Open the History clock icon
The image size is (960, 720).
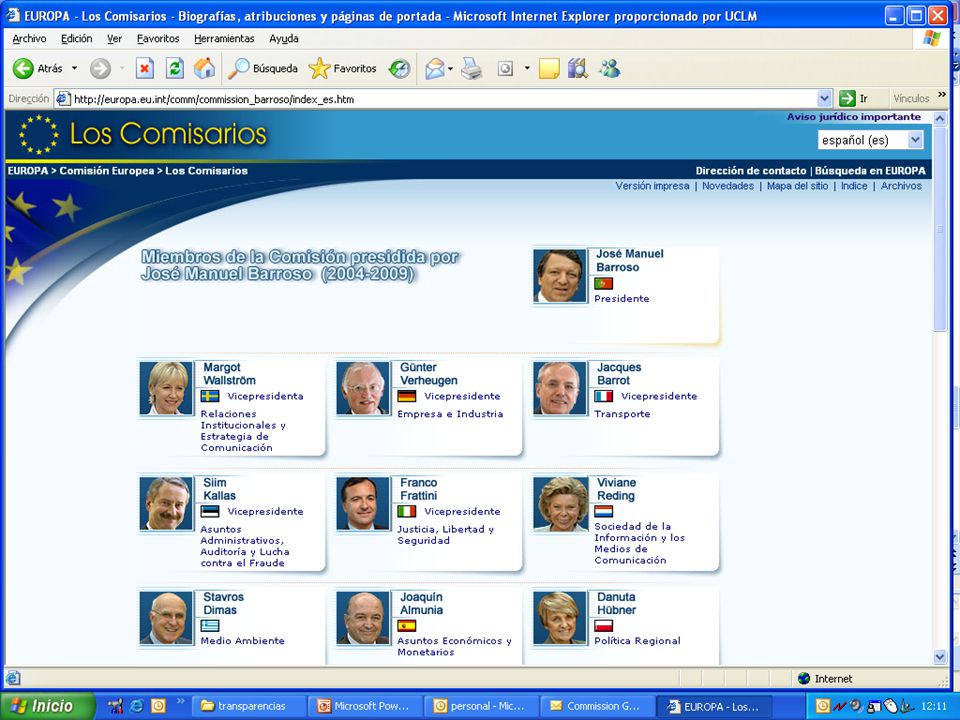[x=399, y=69]
